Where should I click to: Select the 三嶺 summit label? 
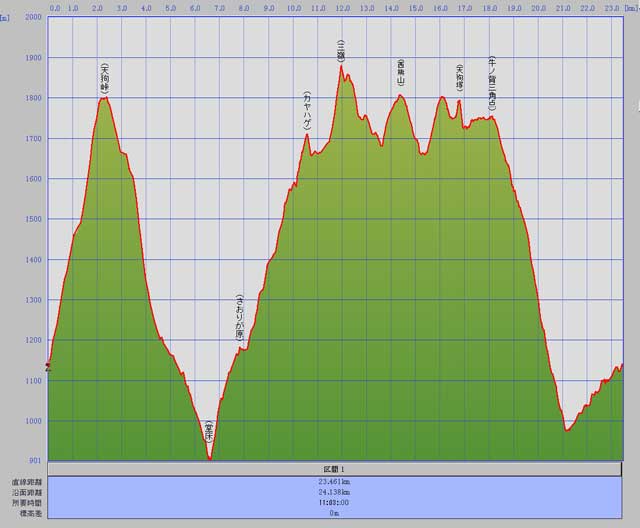[x=341, y=52]
